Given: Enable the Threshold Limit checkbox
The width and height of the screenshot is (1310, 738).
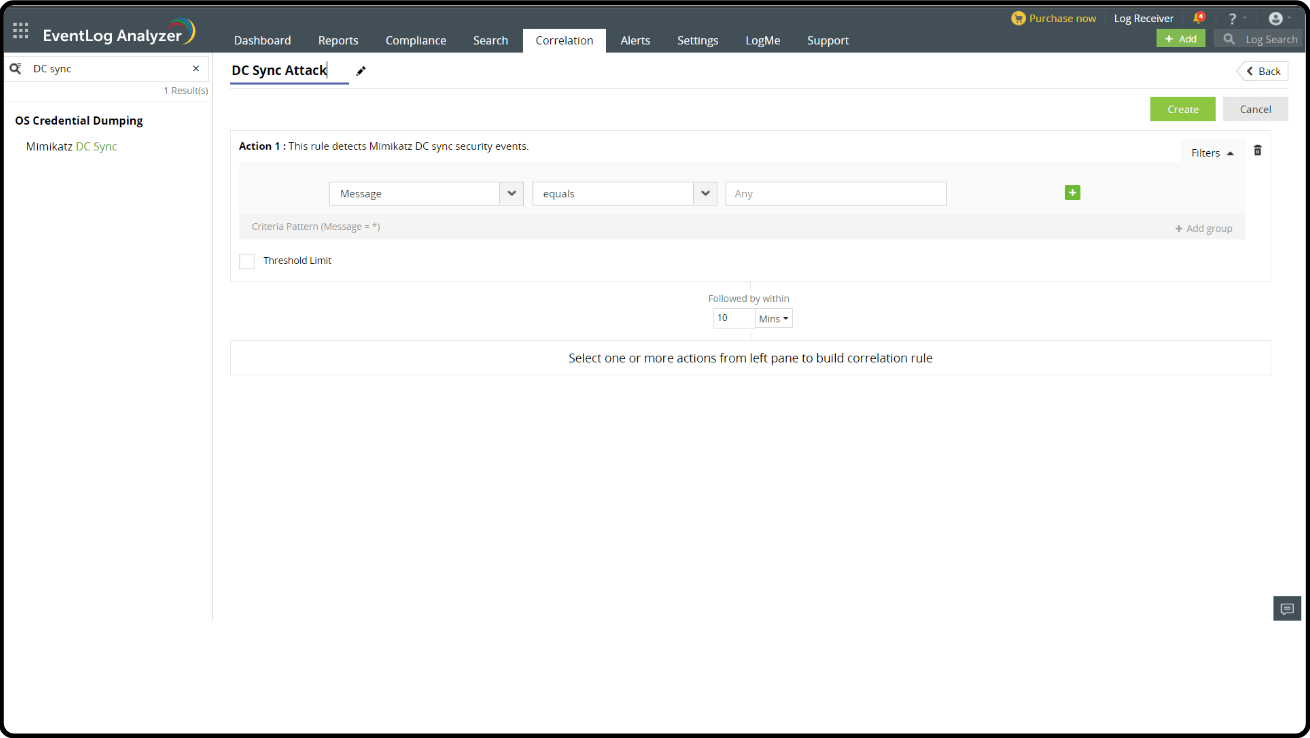Looking at the screenshot, I should [x=247, y=261].
